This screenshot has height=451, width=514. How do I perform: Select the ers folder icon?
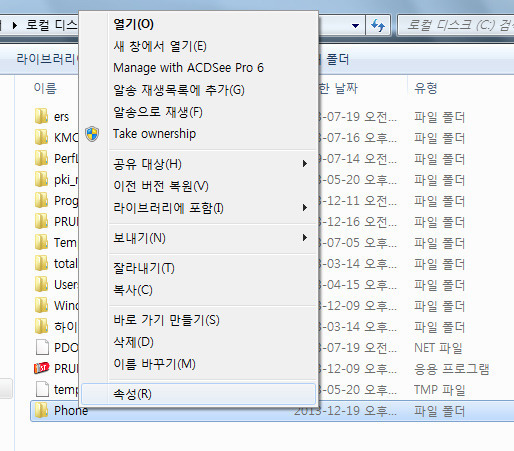41,116
